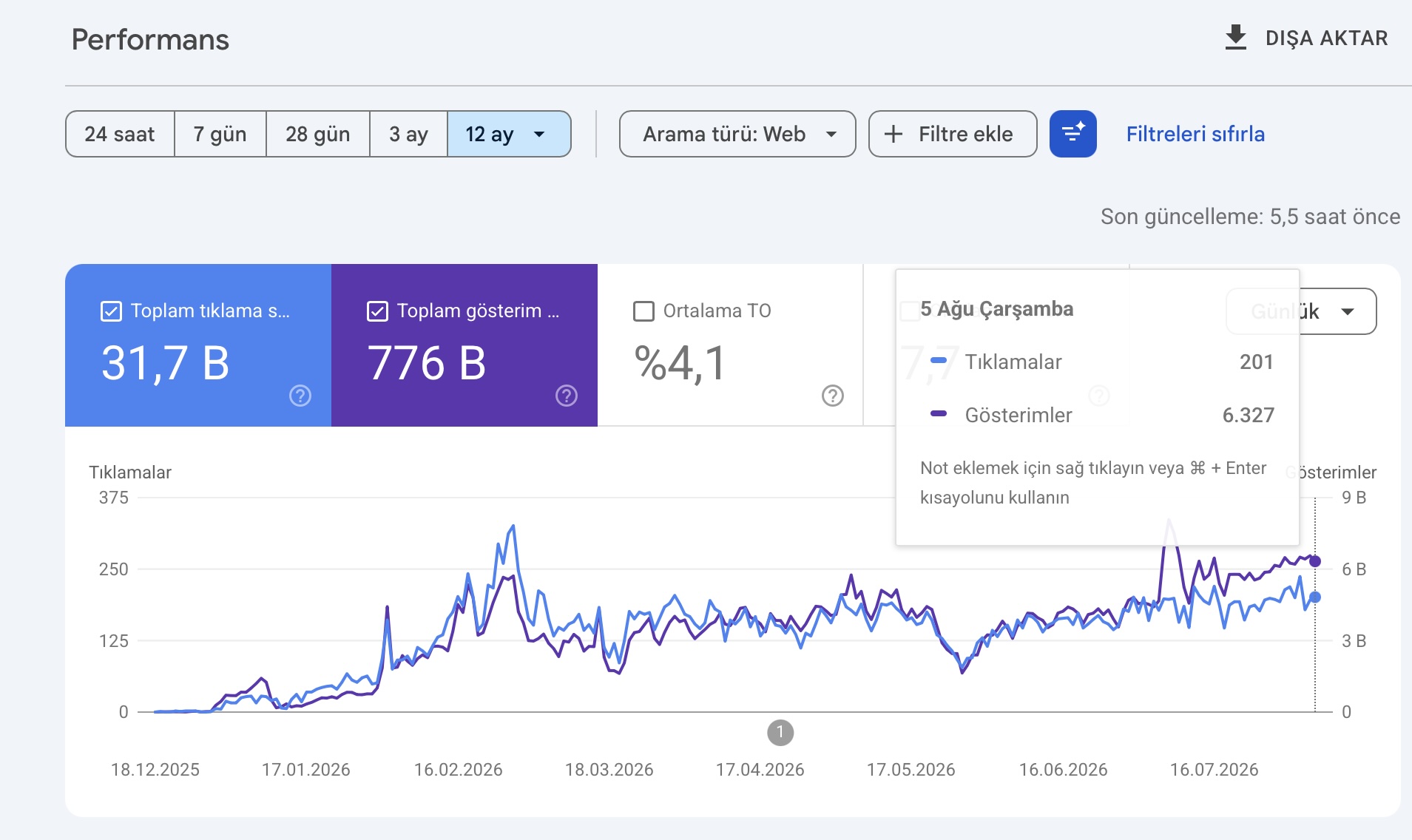The height and width of the screenshot is (840, 1412).
Task: Open the Arama türü: Web dropdown
Action: (x=737, y=134)
